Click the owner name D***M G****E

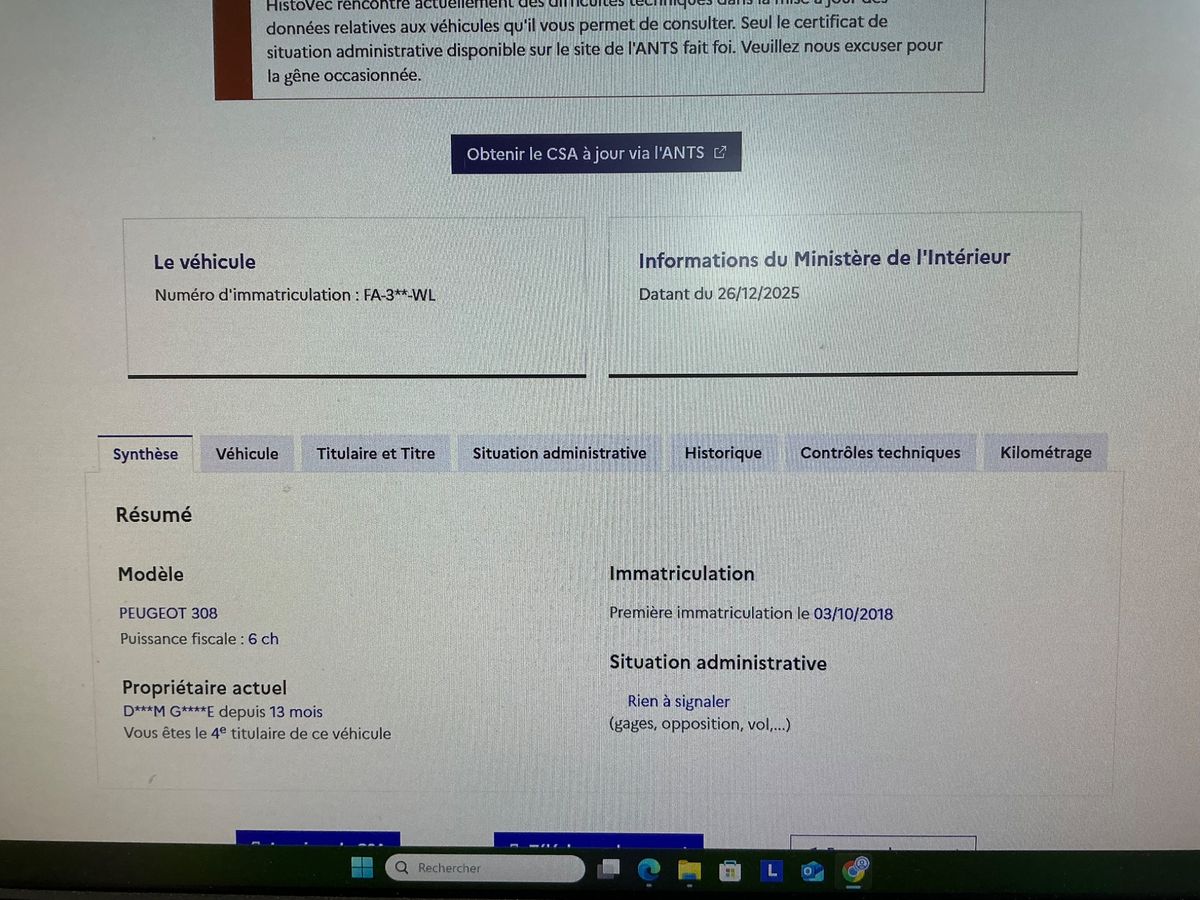click(167, 712)
